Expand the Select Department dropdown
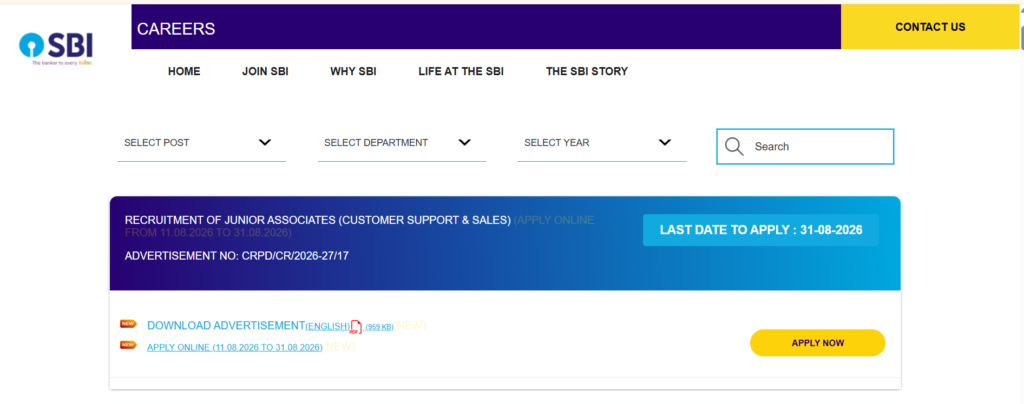This screenshot has height=404, width=1024. click(402, 143)
